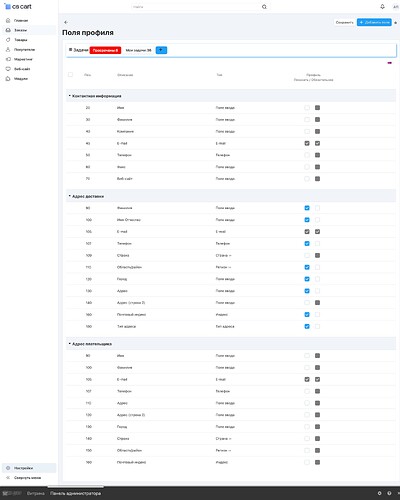Open the Заказы section in sidebar
The height and width of the screenshot is (500, 400).
tap(30, 30)
